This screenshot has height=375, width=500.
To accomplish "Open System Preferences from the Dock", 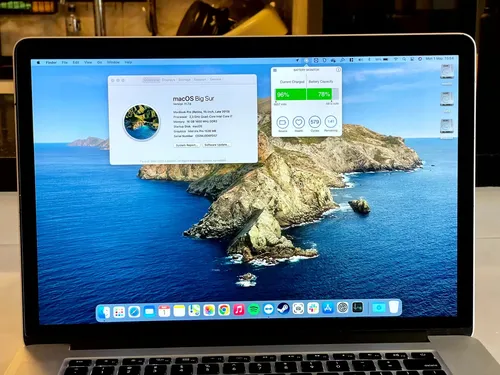I will tap(342, 308).
